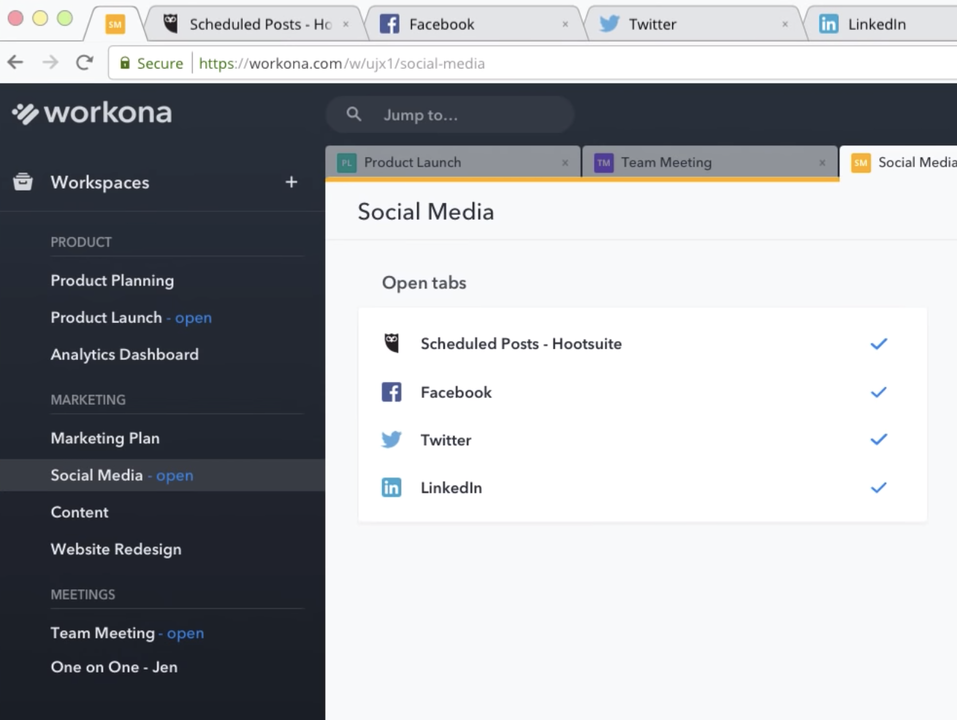The height and width of the screenshot is (720, 957).
Task: Click the browser address bar URL
Action: click(342, 63)
